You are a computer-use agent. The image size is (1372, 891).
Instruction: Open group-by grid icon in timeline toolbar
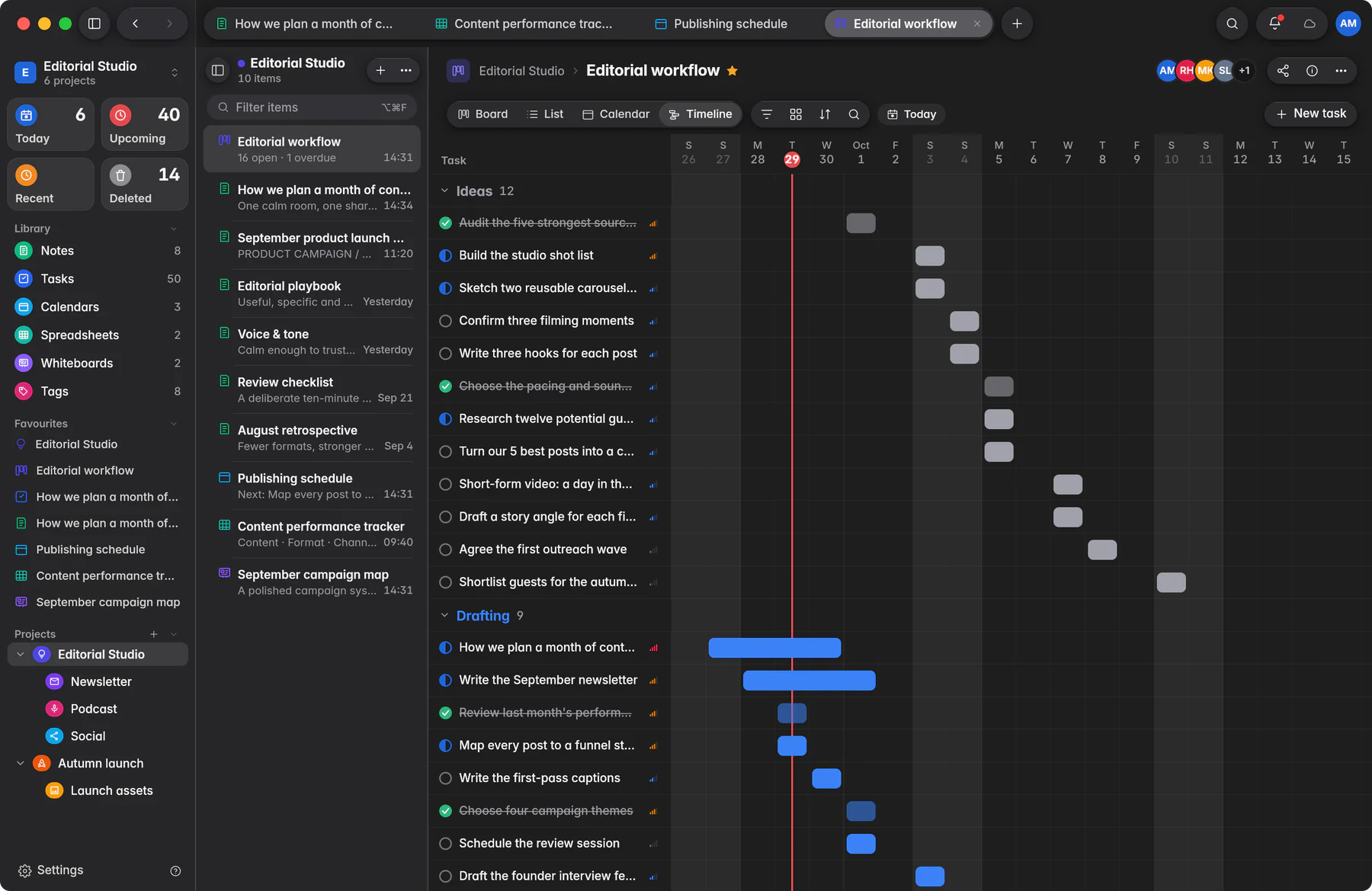point(796,114)
